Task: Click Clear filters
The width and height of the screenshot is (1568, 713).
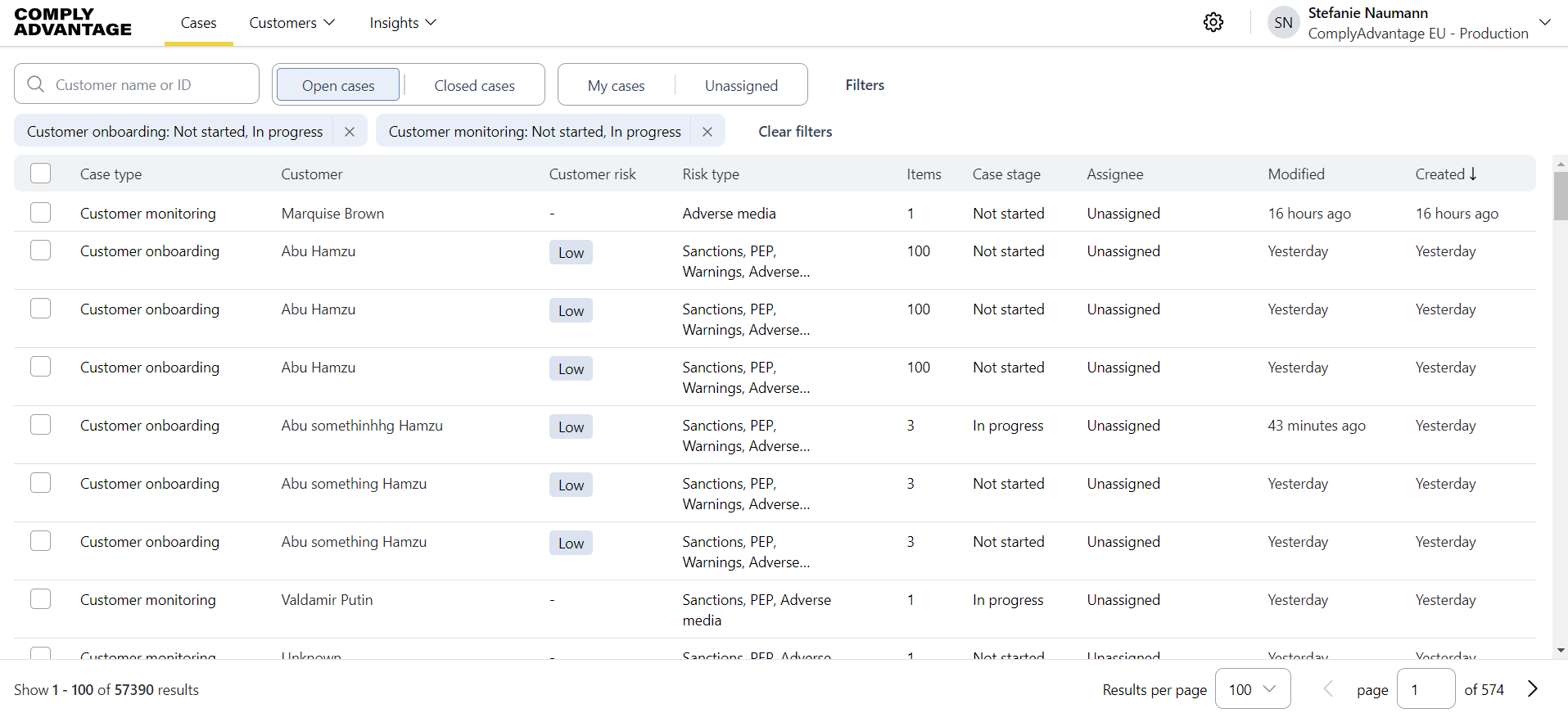Action: tap(794, 132)
